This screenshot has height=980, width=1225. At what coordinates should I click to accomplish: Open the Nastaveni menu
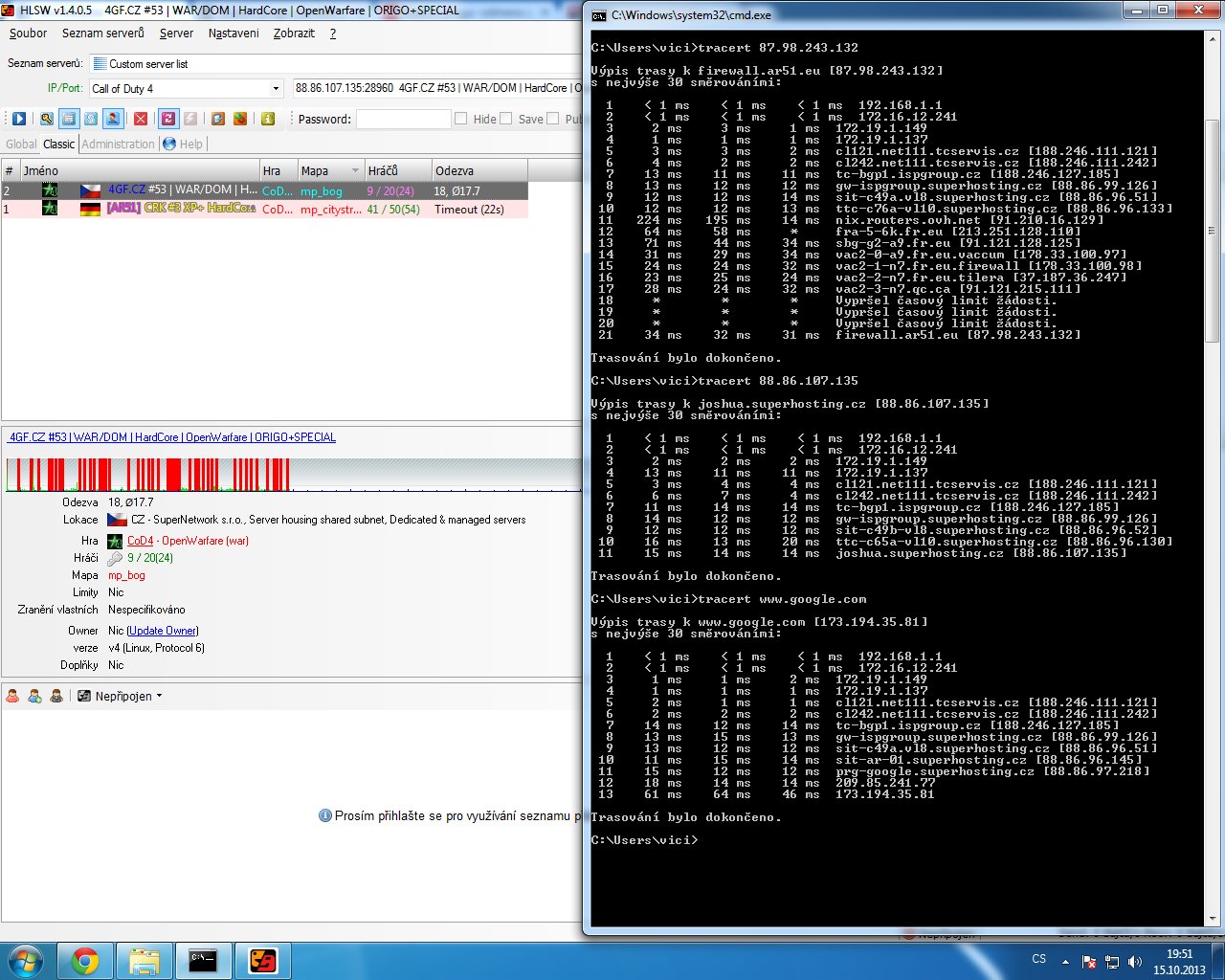[x=234, y=33]
